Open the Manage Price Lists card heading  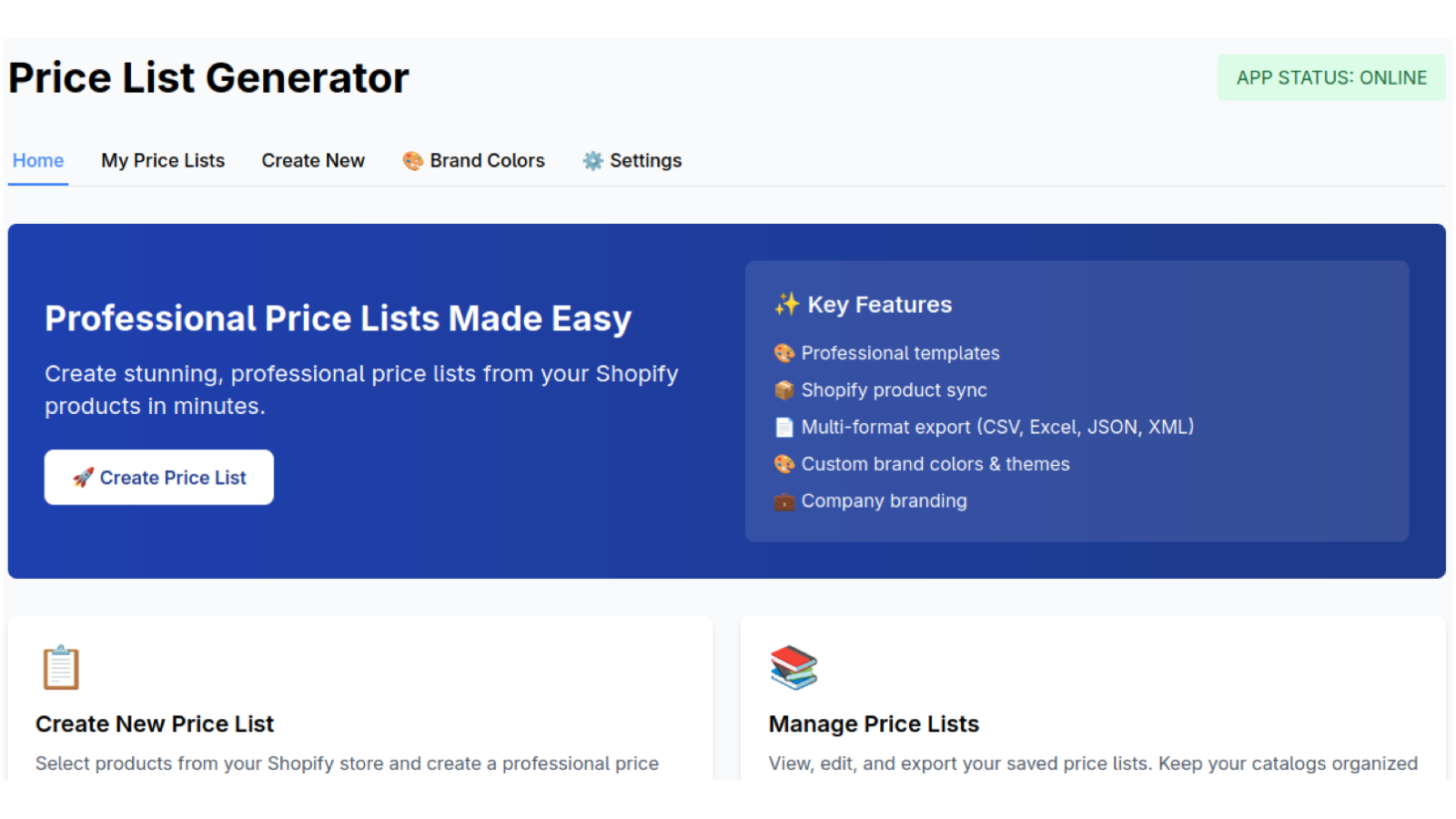874,724
